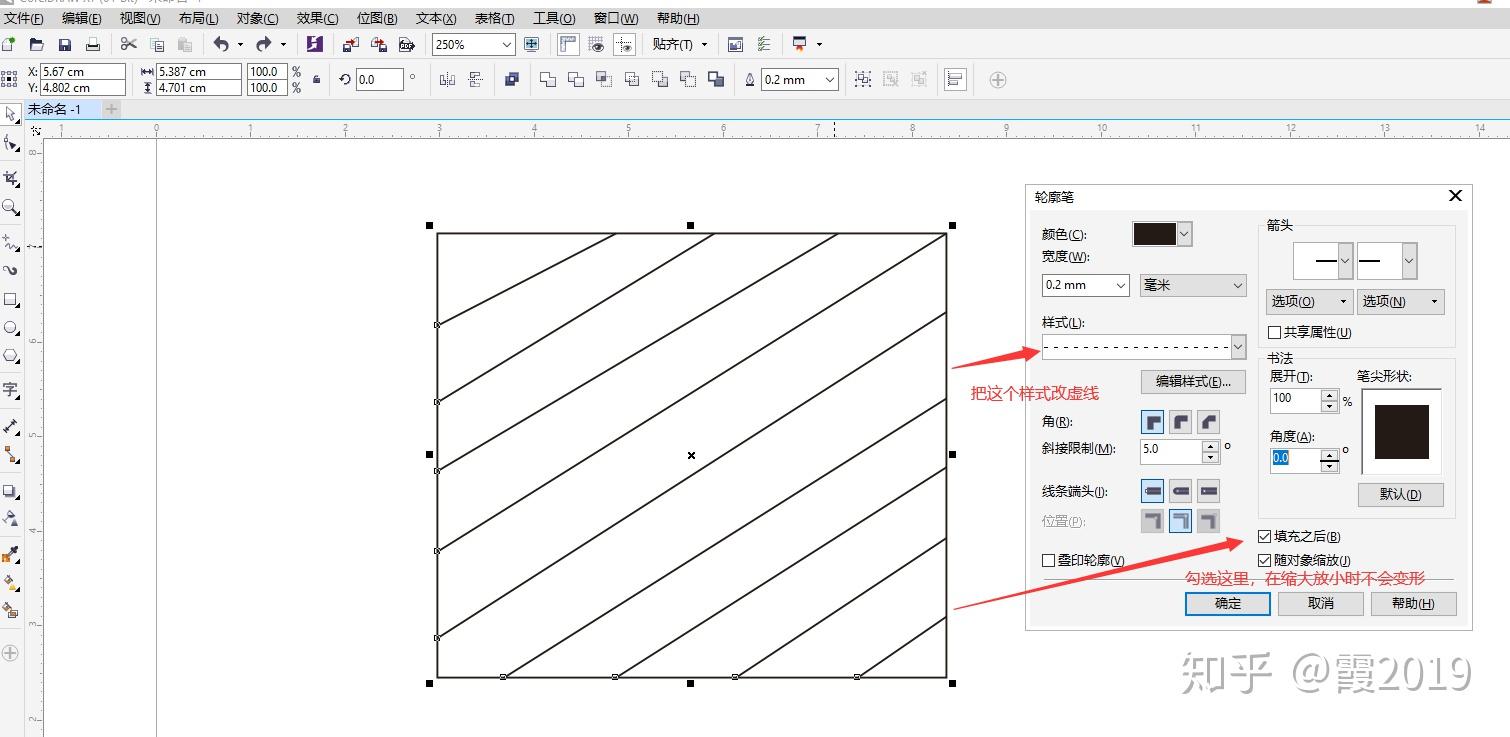This screenshot has height=737, width=1510.
Task: Click the Print icon in the toolbar
Action: pyautogui.click(x=93, y=44)
